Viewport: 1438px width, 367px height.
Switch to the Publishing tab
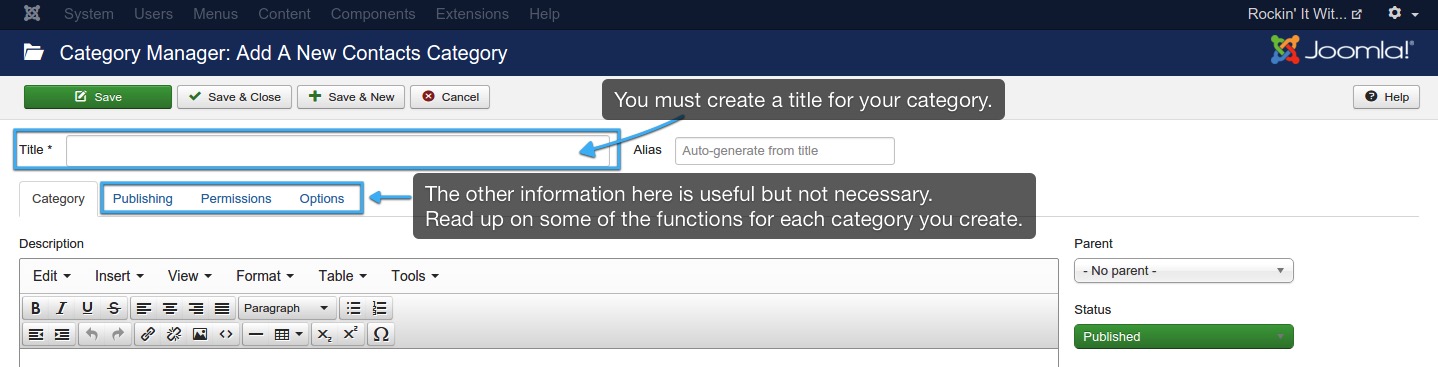[x=143, y=199]
